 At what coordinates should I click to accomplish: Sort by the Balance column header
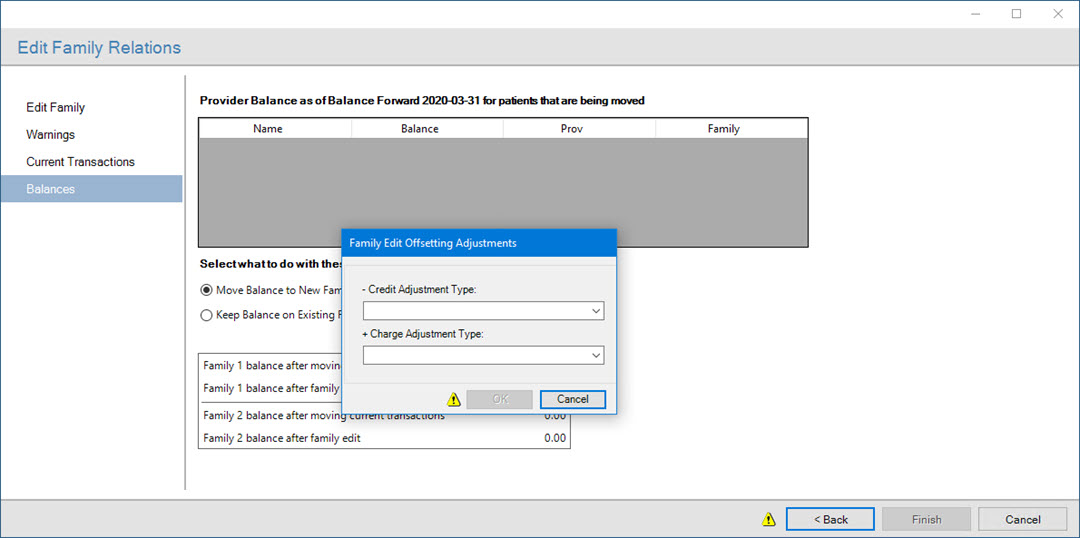point(420,128)
